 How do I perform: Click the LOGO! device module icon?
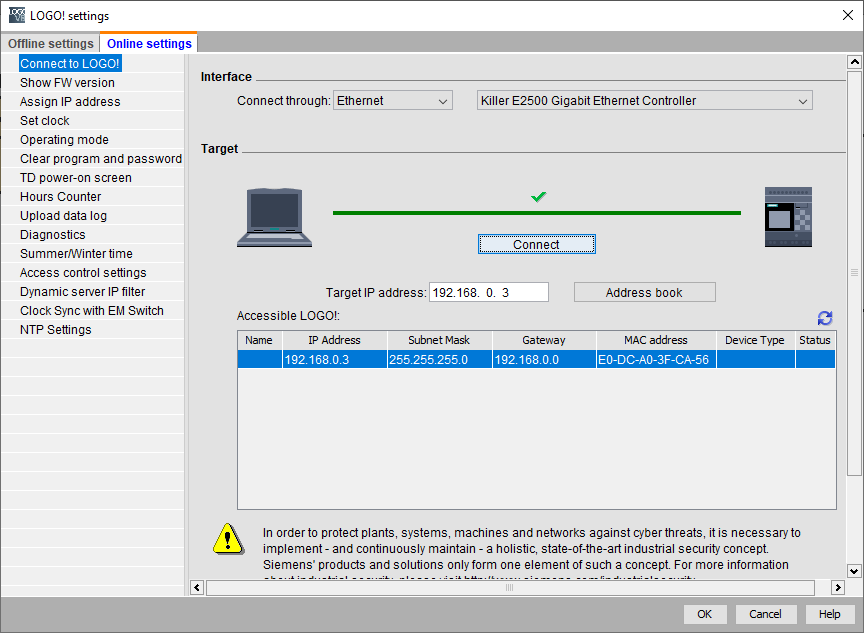click(788, 217)
